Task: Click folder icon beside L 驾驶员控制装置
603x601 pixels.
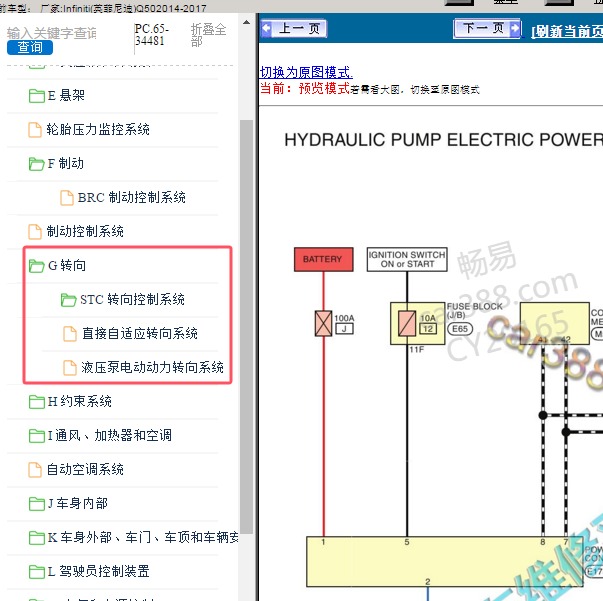Action: [x=37, y=572]
